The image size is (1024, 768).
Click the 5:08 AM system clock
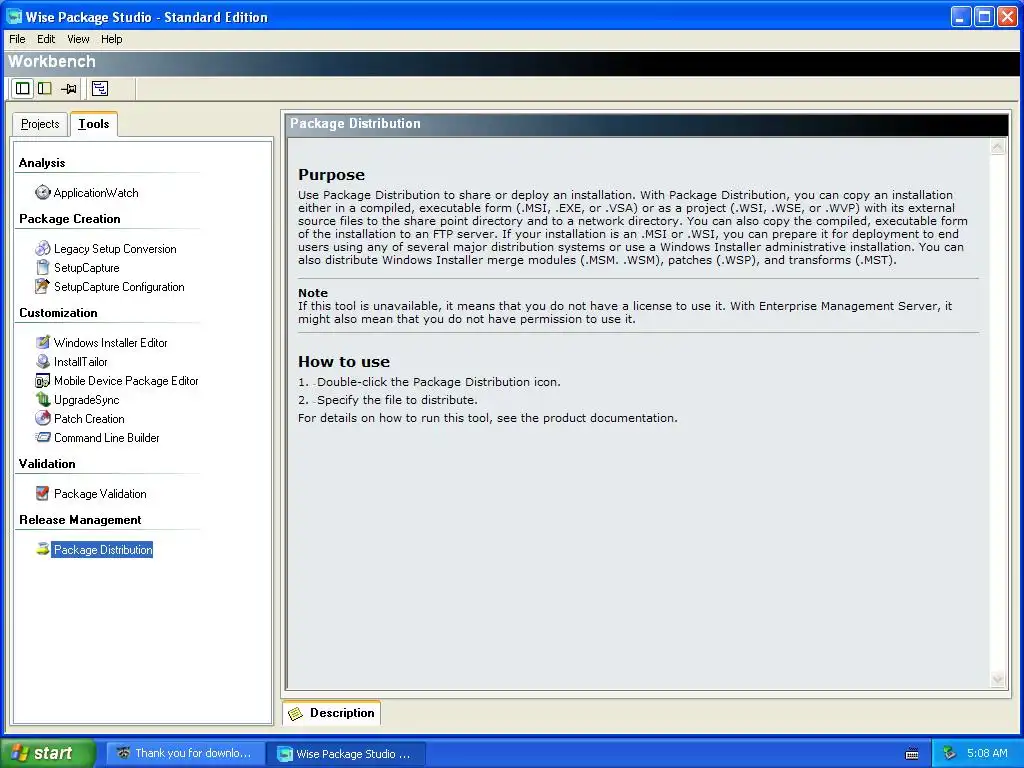point(987,753)
